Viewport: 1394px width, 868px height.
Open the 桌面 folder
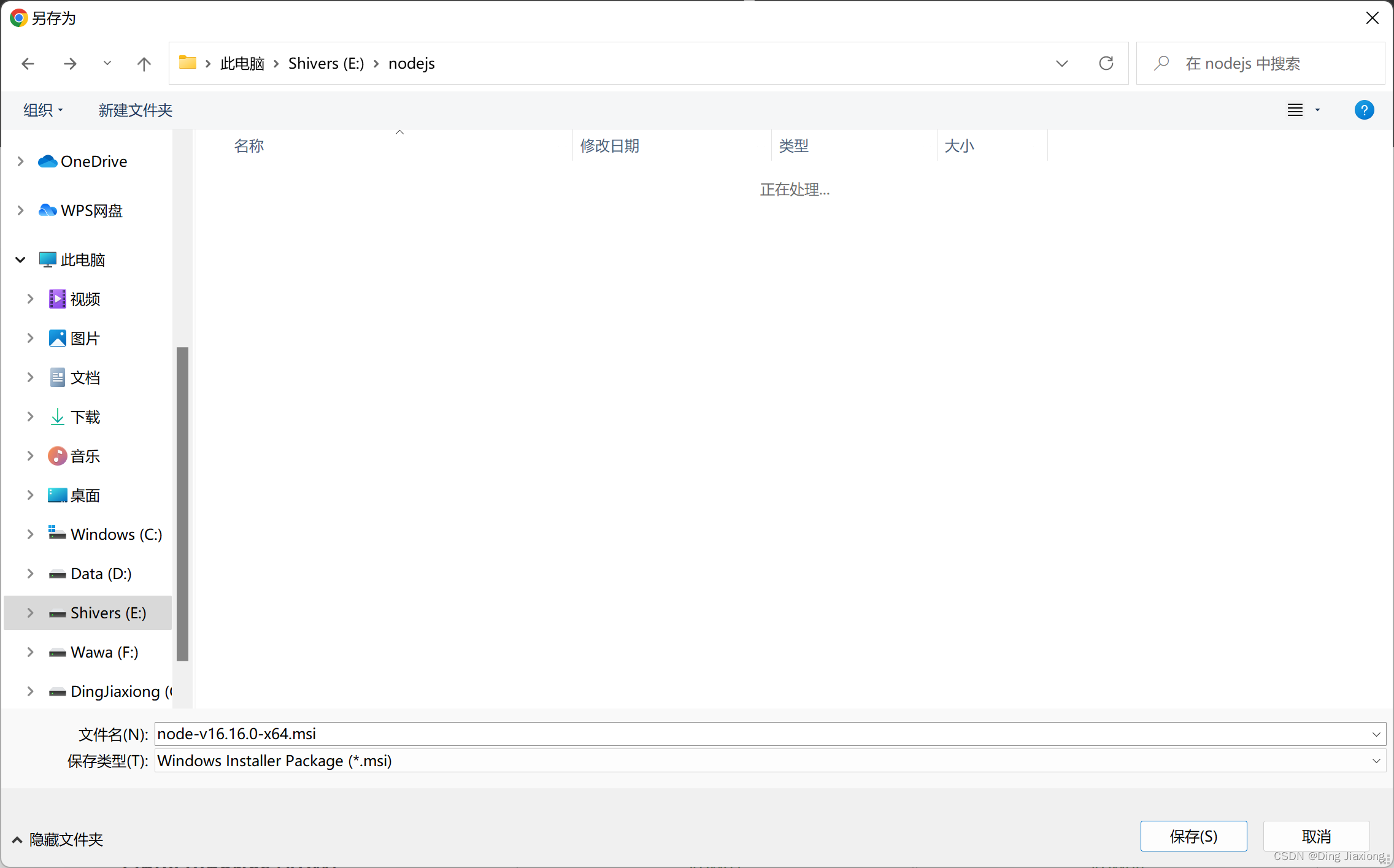pyautogui.click(x=85, y=495)
